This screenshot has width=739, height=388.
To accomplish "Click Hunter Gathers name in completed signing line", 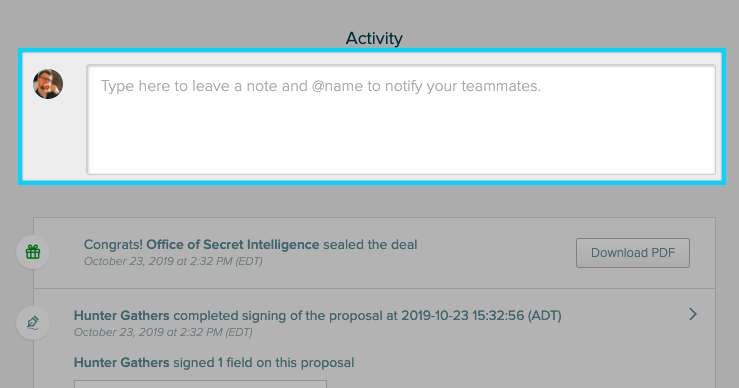I will coord(122,315).
